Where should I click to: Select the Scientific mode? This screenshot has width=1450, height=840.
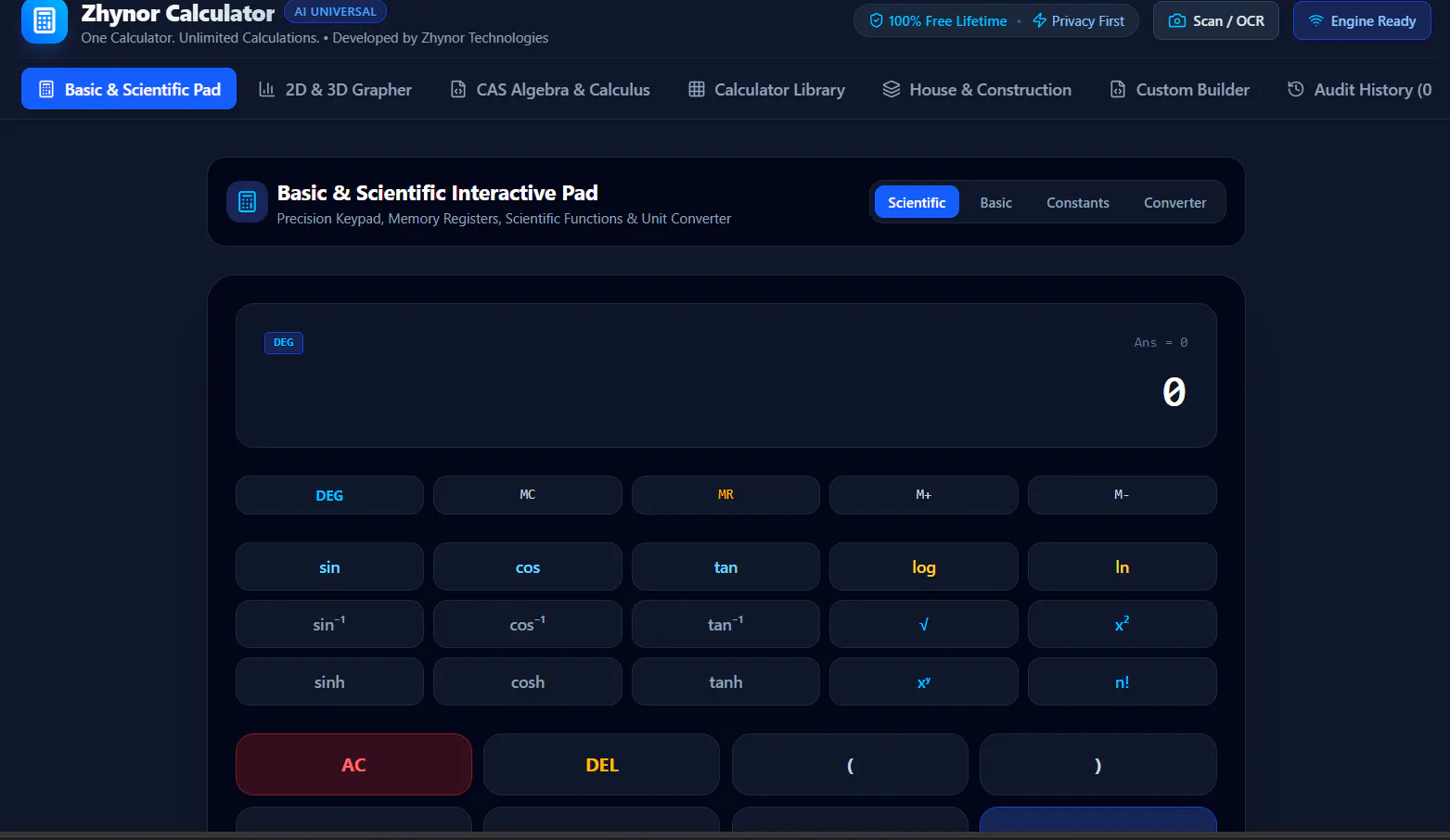pyautogui.click(x=917, y=202)
